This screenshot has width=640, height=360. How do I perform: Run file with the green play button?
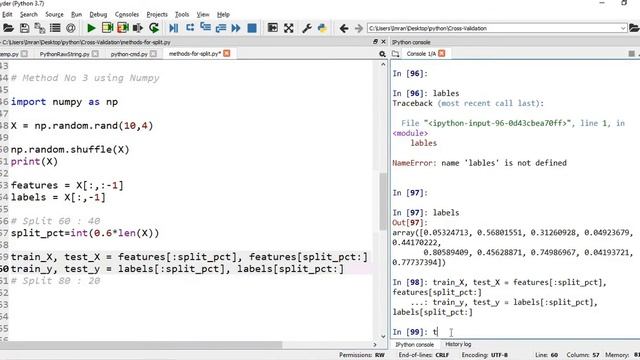(x=91, y=28)
